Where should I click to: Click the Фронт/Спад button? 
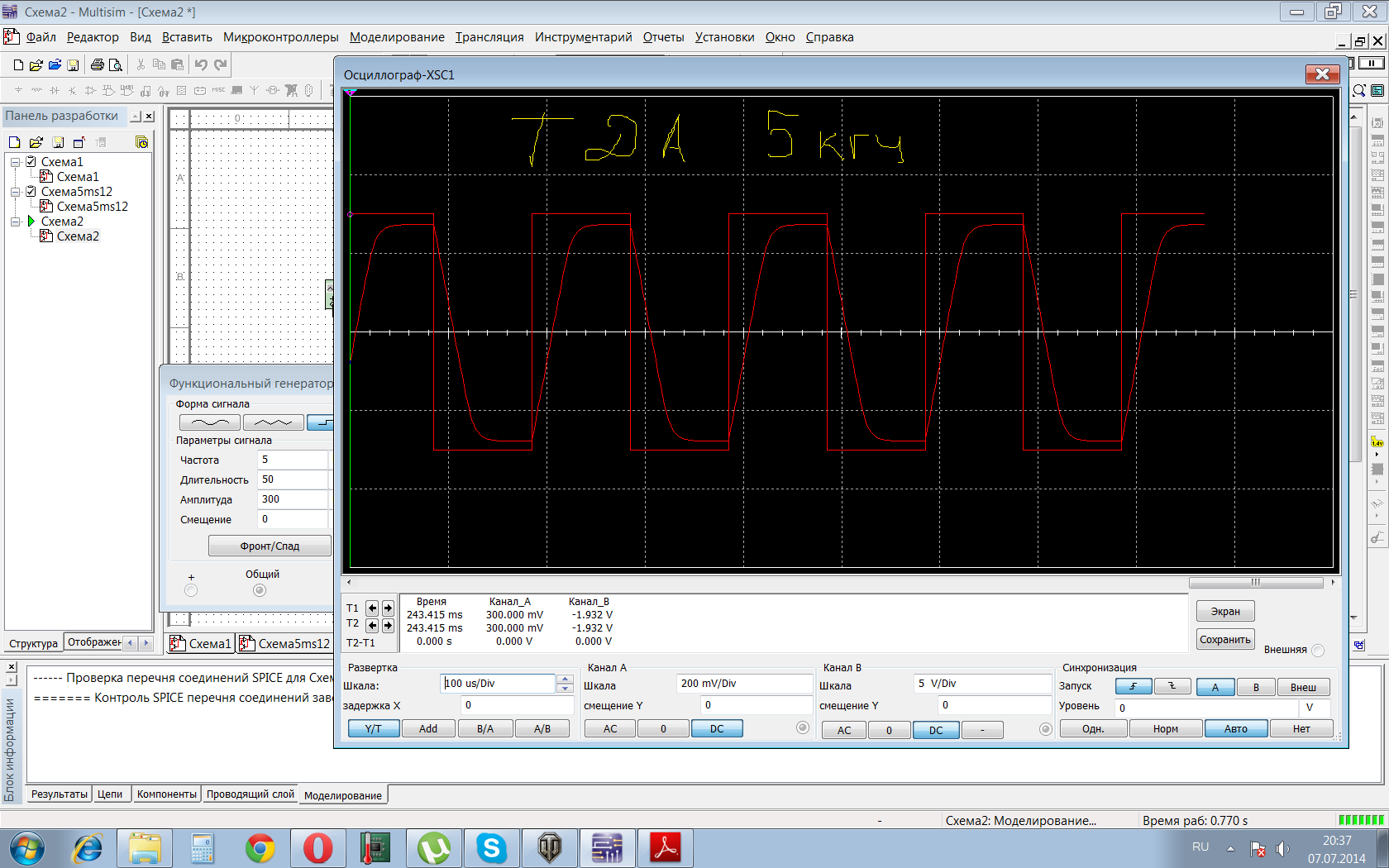click(270, 546)
